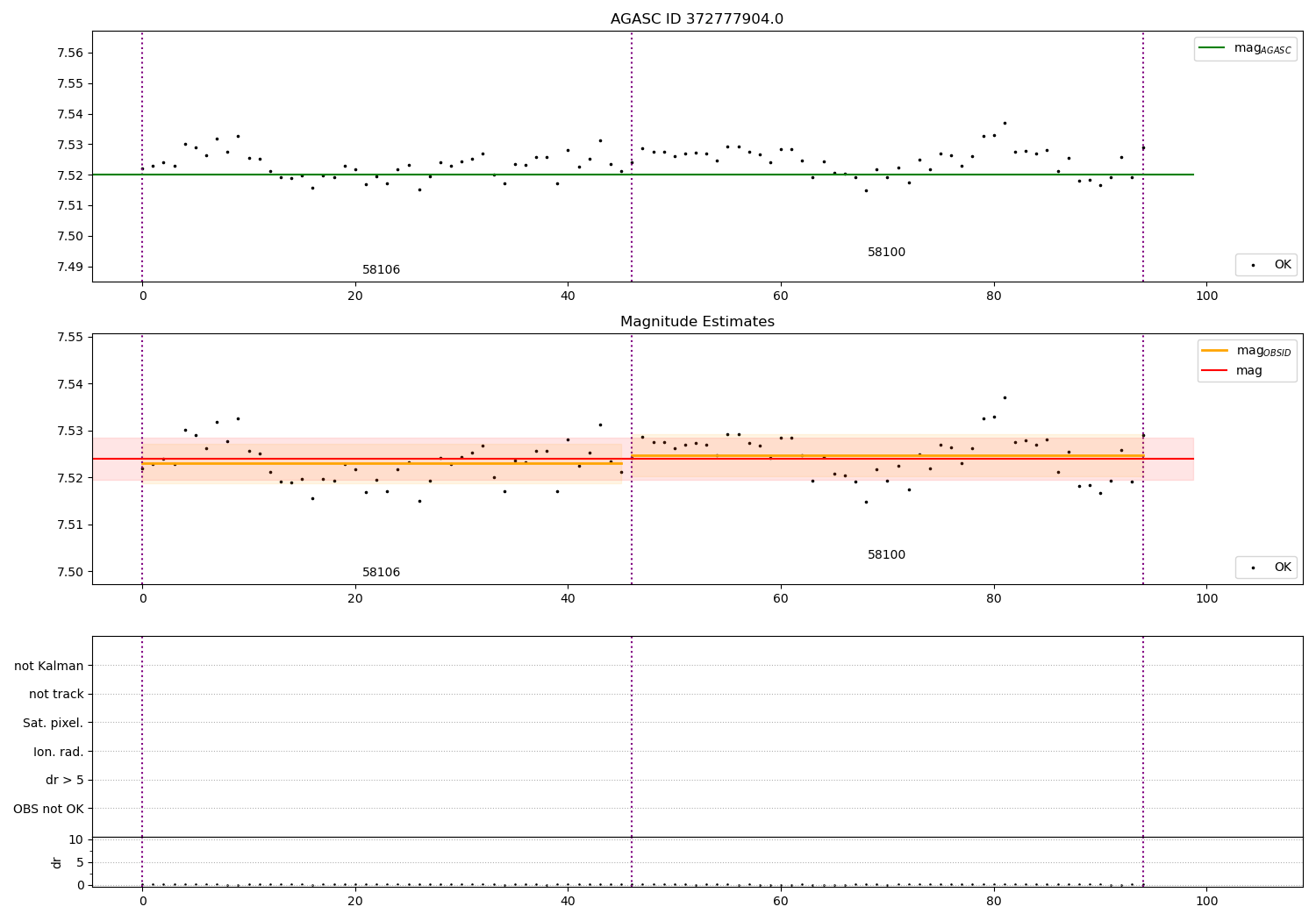This screenshot has height=921, width=1316.
Task: Click x-axis tick "60" under Magnitude Estimates plot
Action: pyautogui.click(x=781, y=598)
